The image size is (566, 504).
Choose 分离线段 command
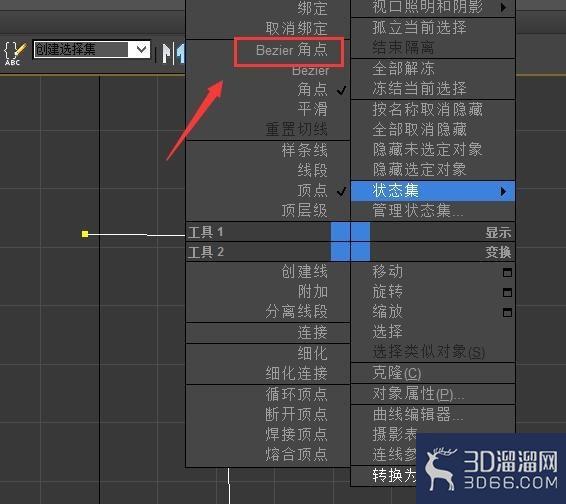tap(296, 311)
